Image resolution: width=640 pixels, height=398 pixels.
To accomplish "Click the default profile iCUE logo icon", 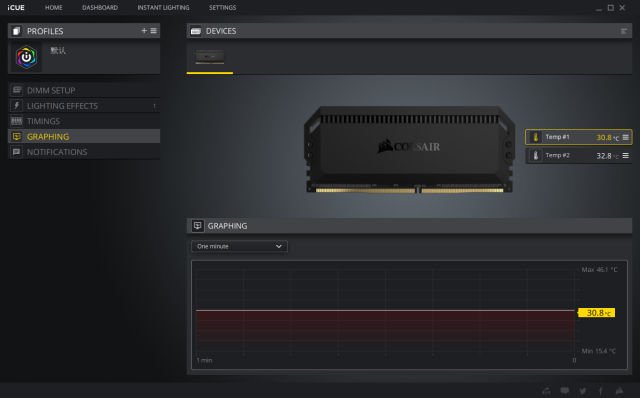I will (26, 57).
